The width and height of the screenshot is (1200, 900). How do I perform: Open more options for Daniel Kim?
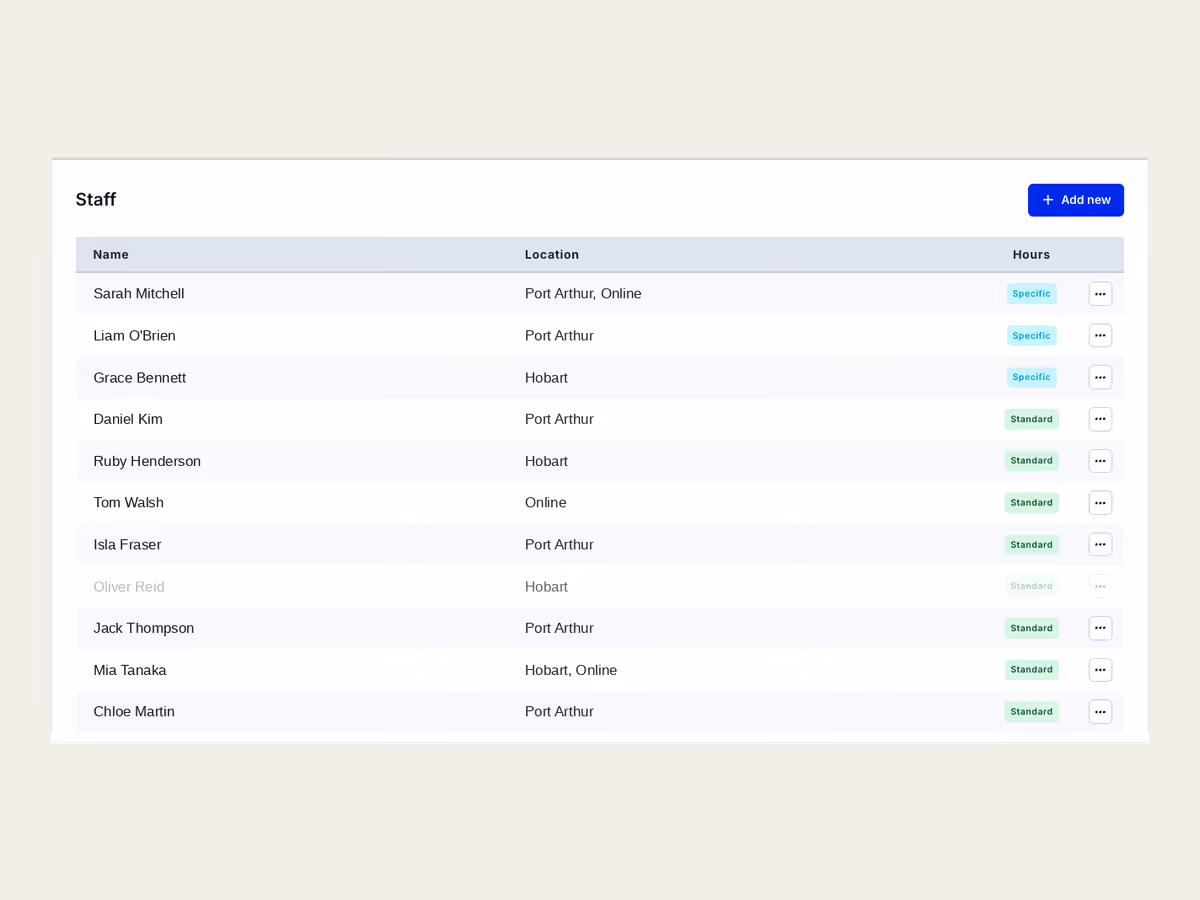[1100, 419]
